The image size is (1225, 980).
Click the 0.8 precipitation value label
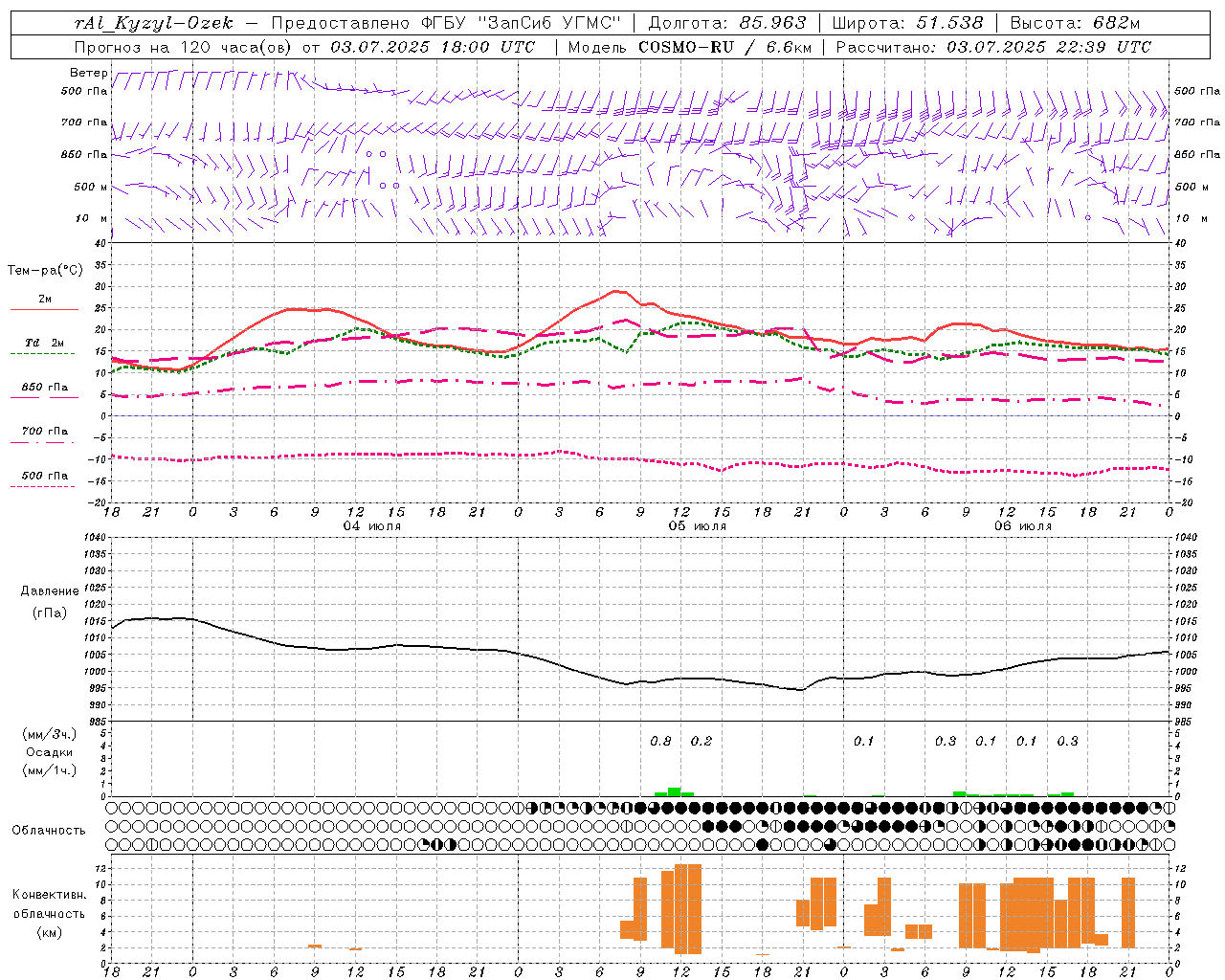point(660,741)
